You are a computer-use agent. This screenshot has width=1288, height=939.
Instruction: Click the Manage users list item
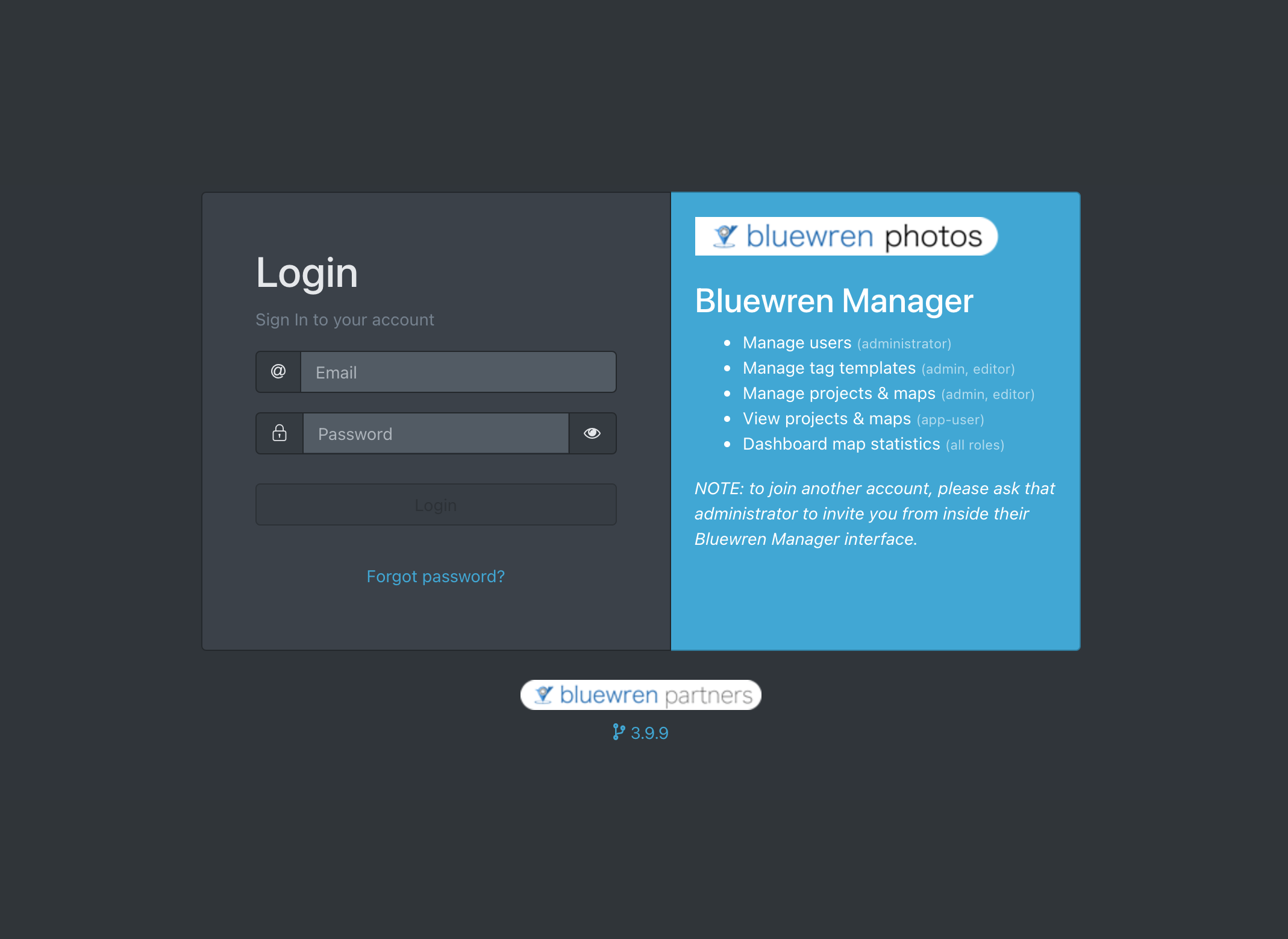pyautogui.click(x=847, y=343)
